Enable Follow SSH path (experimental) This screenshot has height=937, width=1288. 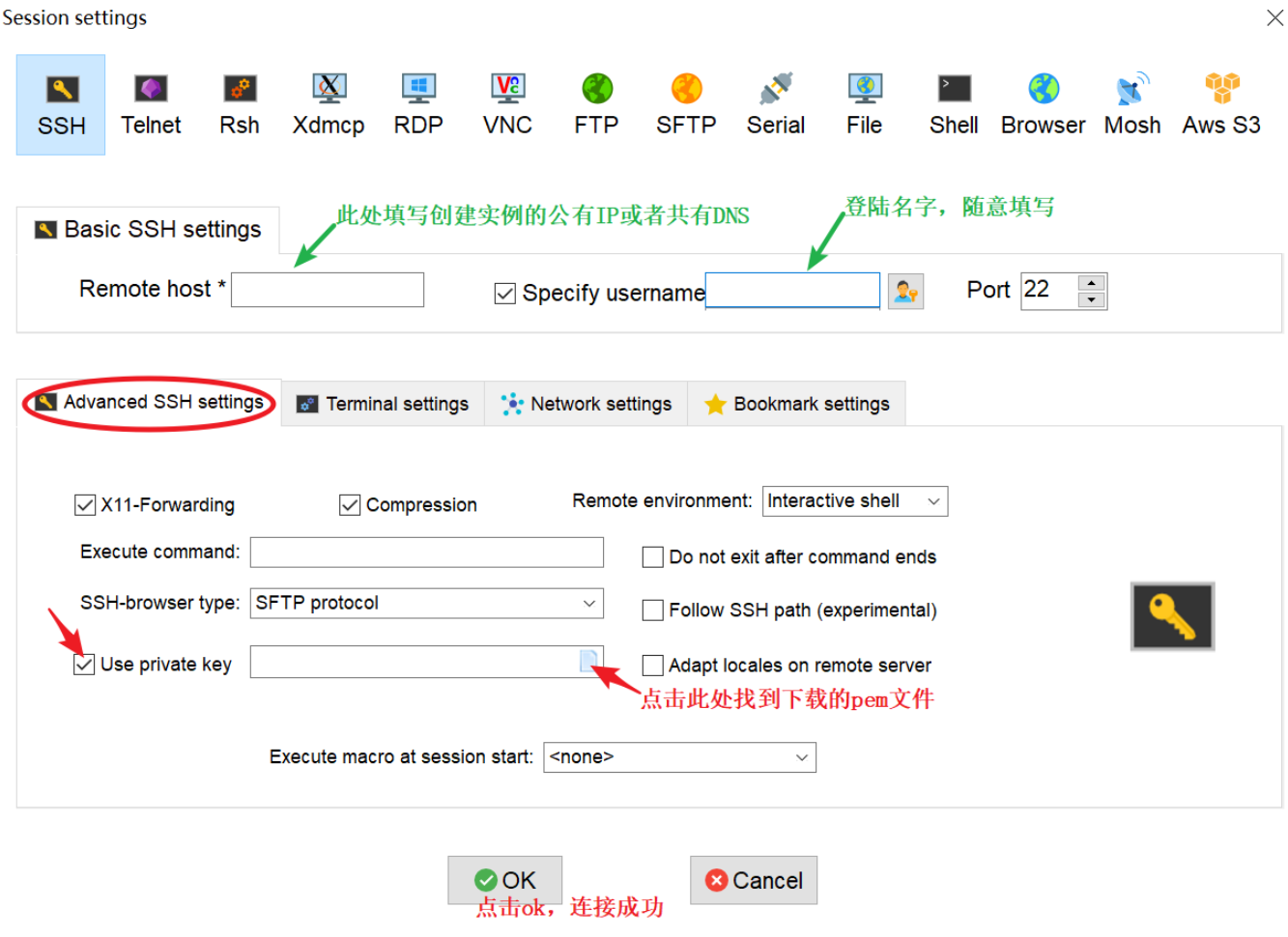(x=653, y=610)
